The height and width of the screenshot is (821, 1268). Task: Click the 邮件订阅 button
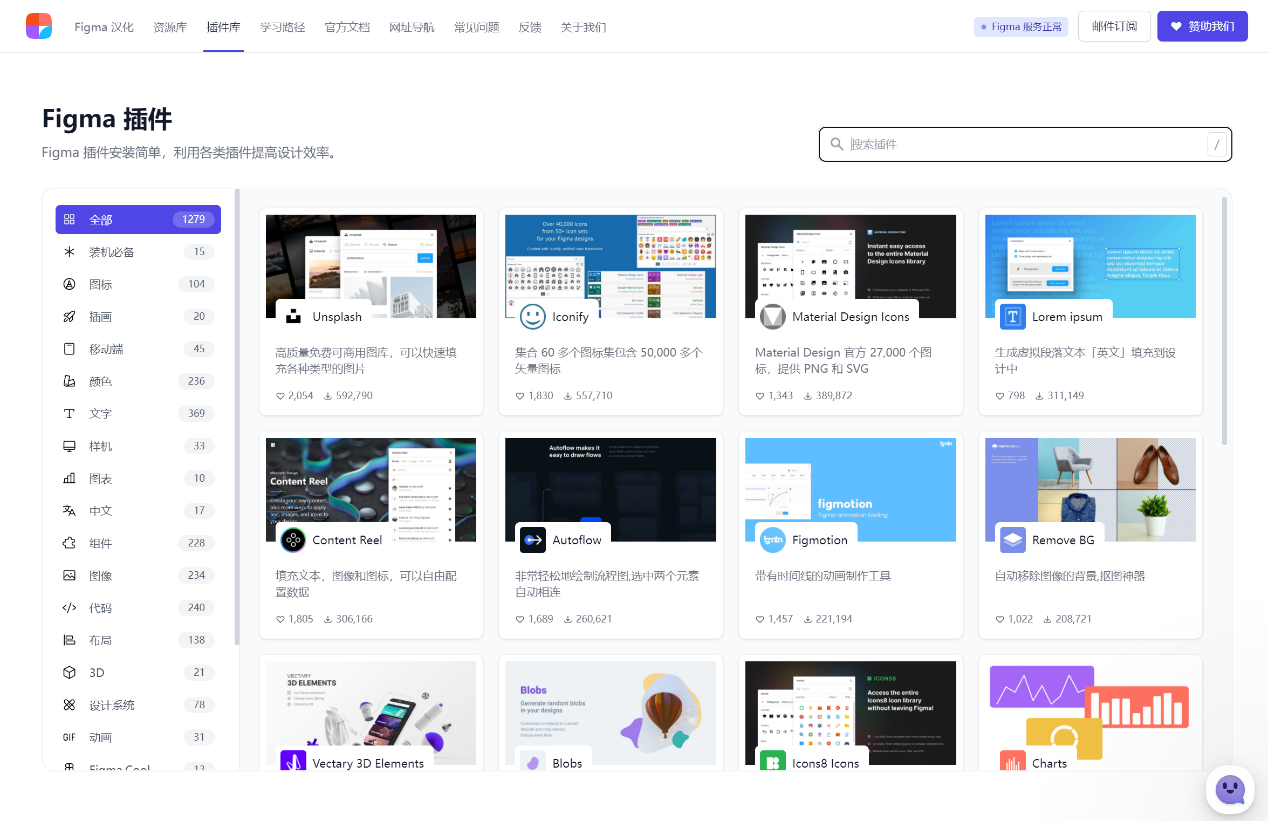click(1114, 27)
